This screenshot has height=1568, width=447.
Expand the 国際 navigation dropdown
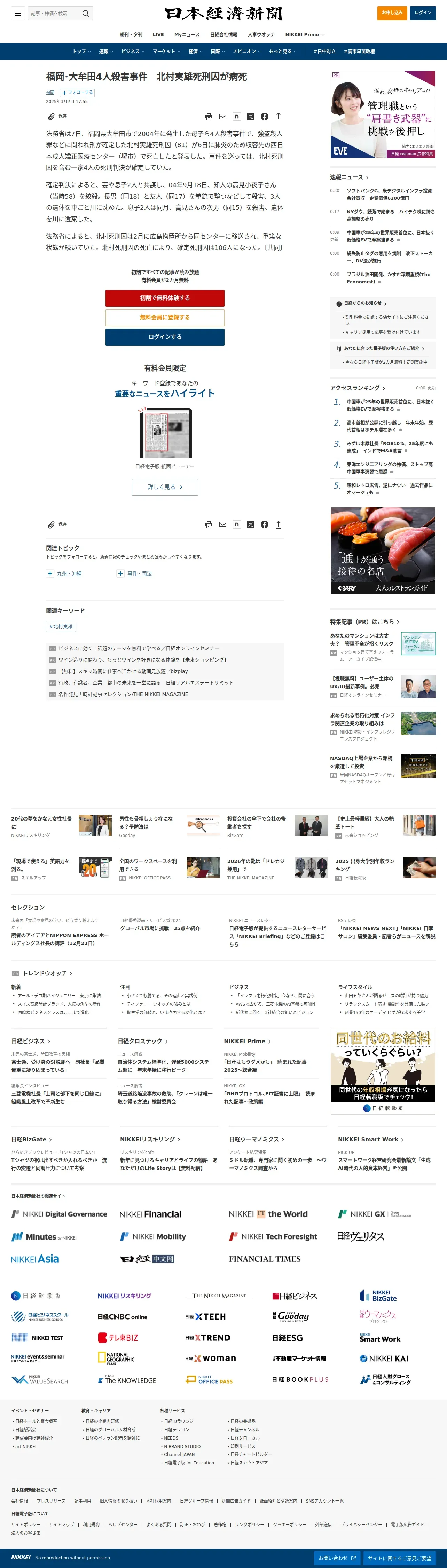(x=218, y=51)
